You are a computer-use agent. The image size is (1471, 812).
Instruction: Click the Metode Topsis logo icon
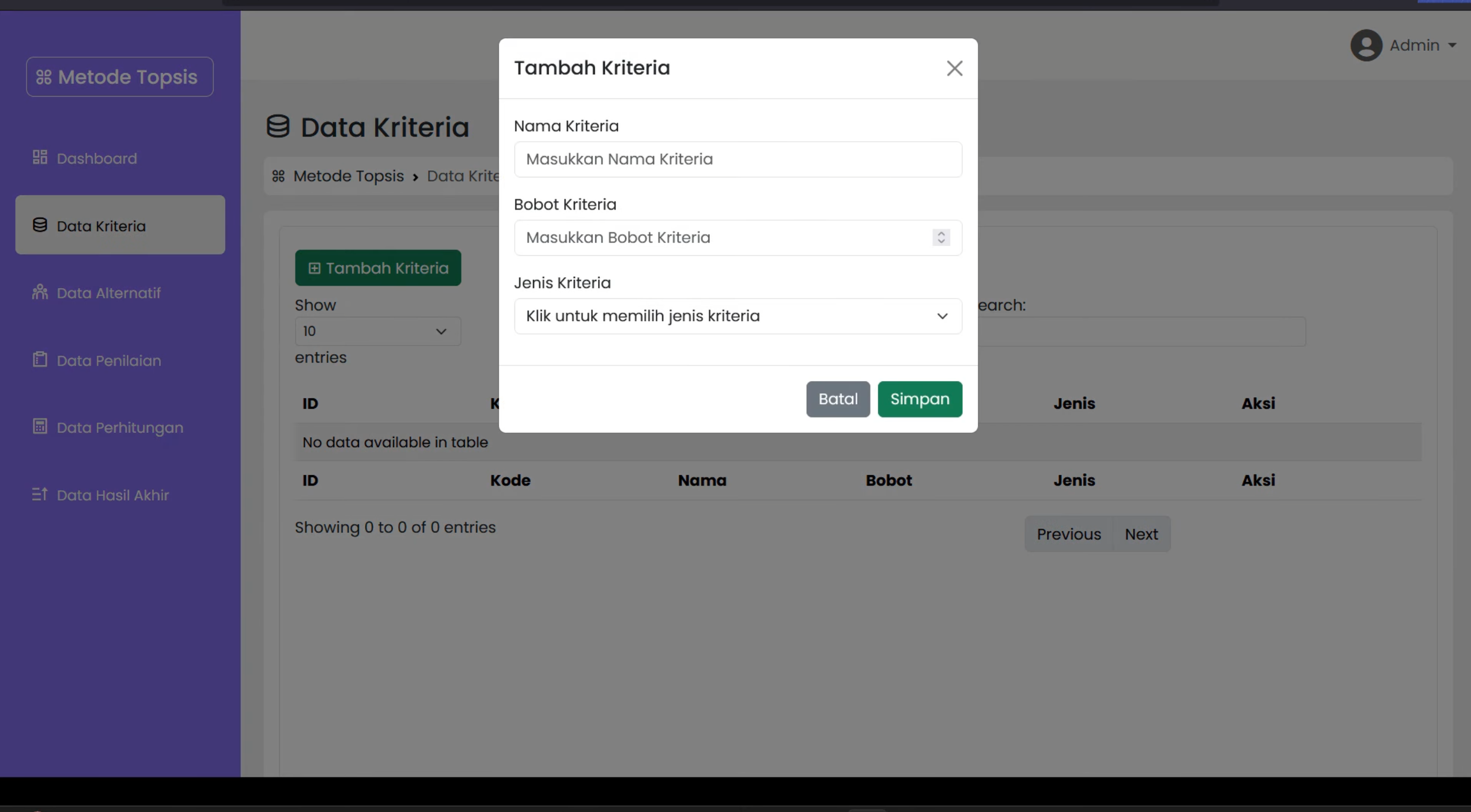click(44, 77)
